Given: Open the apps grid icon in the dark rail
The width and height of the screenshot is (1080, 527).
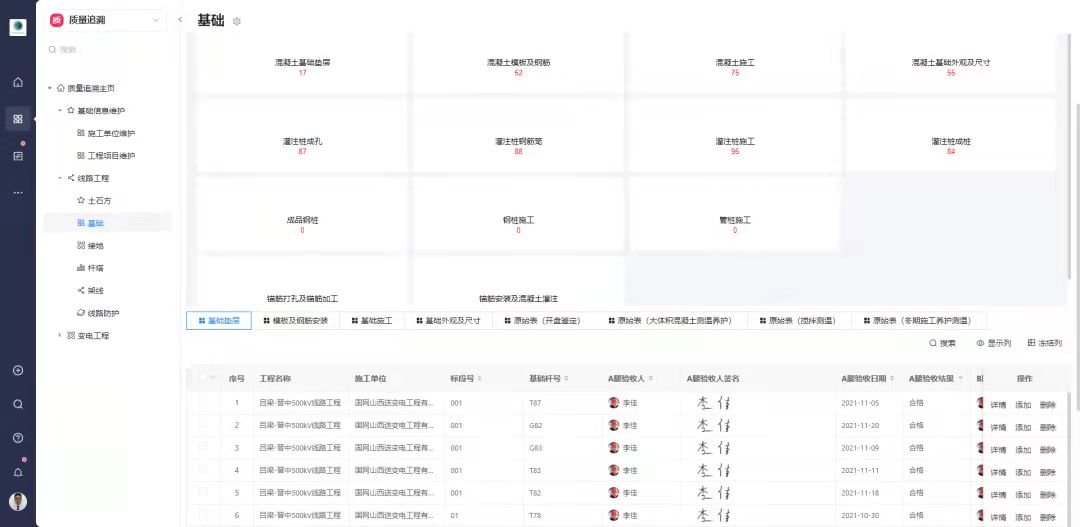Looking at the screenshot, I should coord(18,119).
